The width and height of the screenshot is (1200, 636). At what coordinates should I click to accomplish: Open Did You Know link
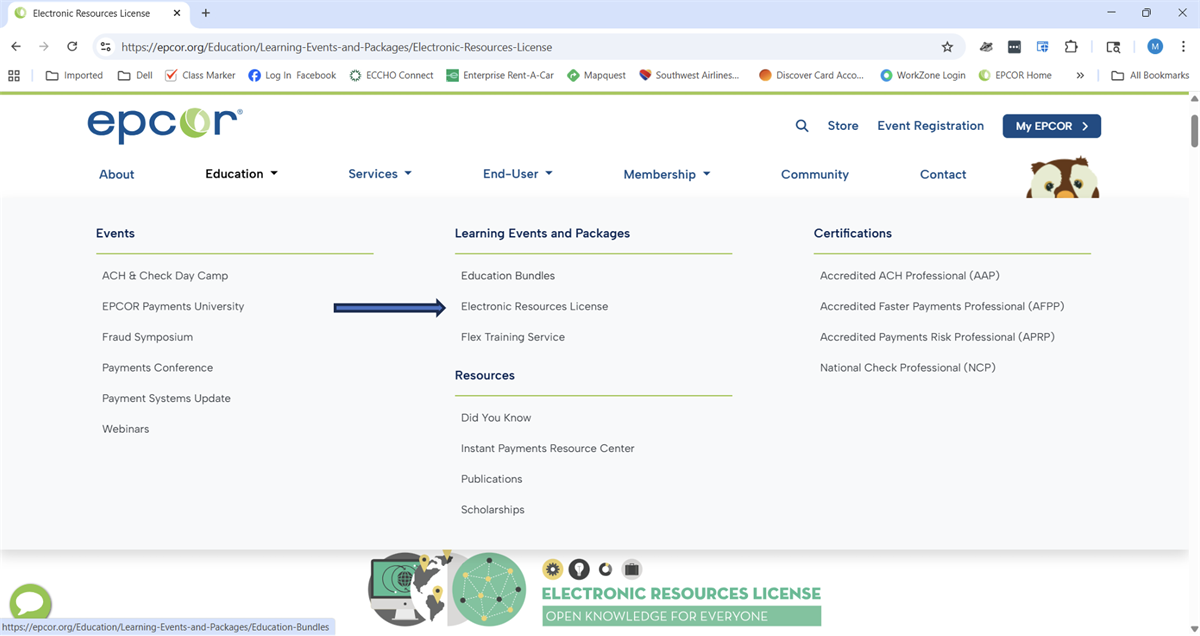point(496,418)
